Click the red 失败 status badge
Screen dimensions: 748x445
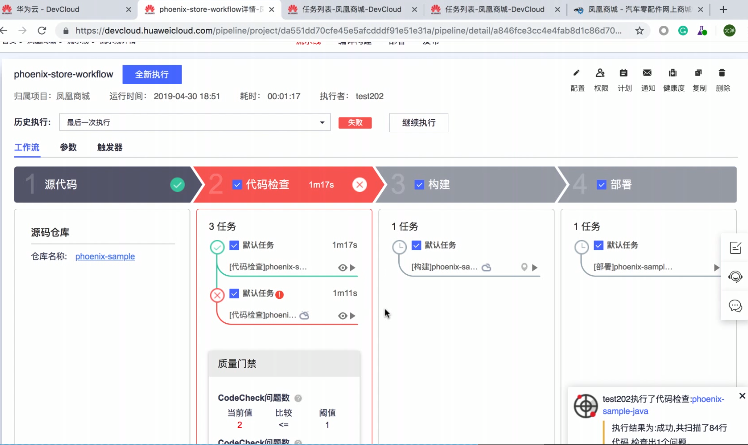tap(355, 123)
